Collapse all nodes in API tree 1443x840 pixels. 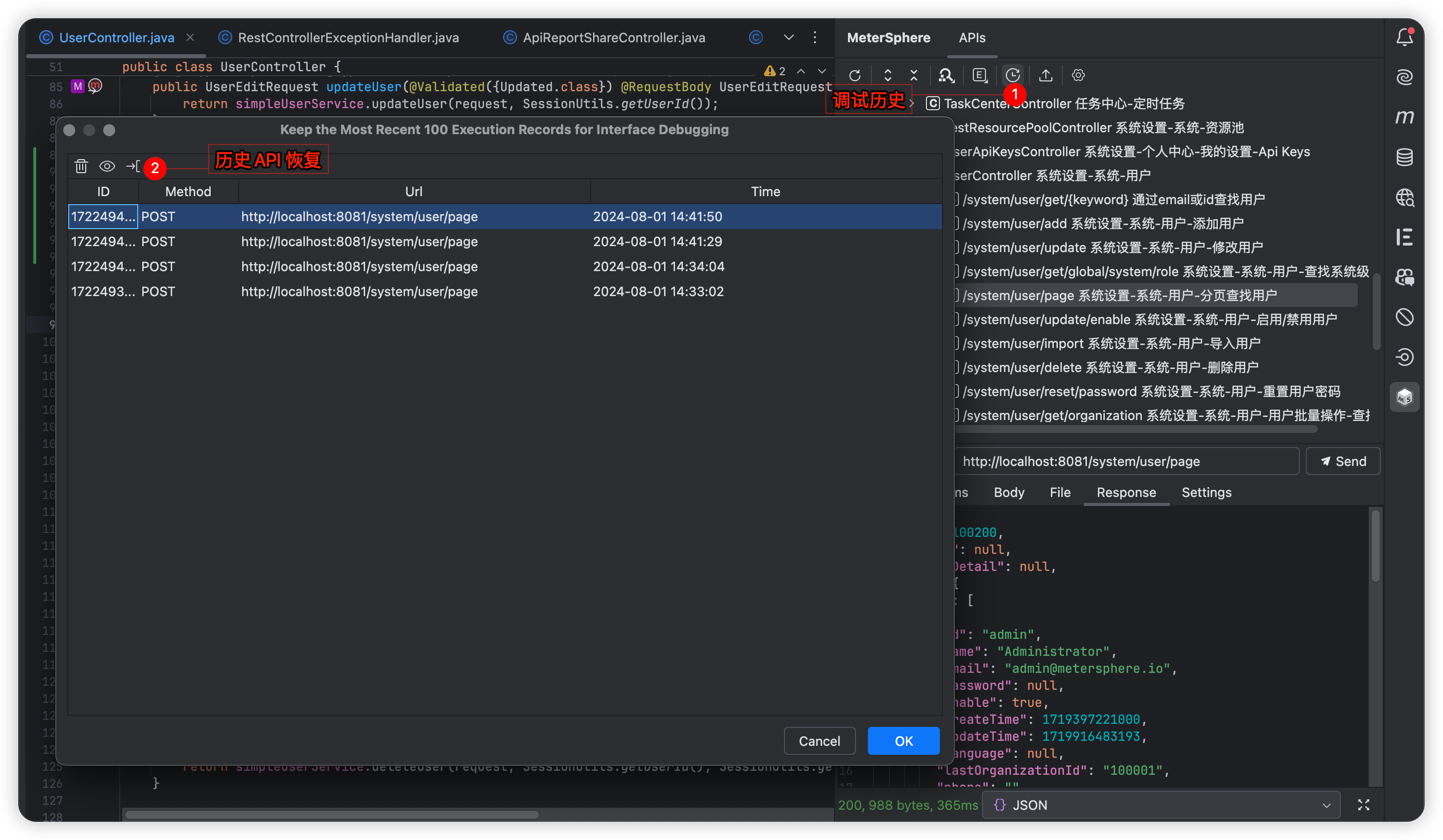click(x=913, y=75)
